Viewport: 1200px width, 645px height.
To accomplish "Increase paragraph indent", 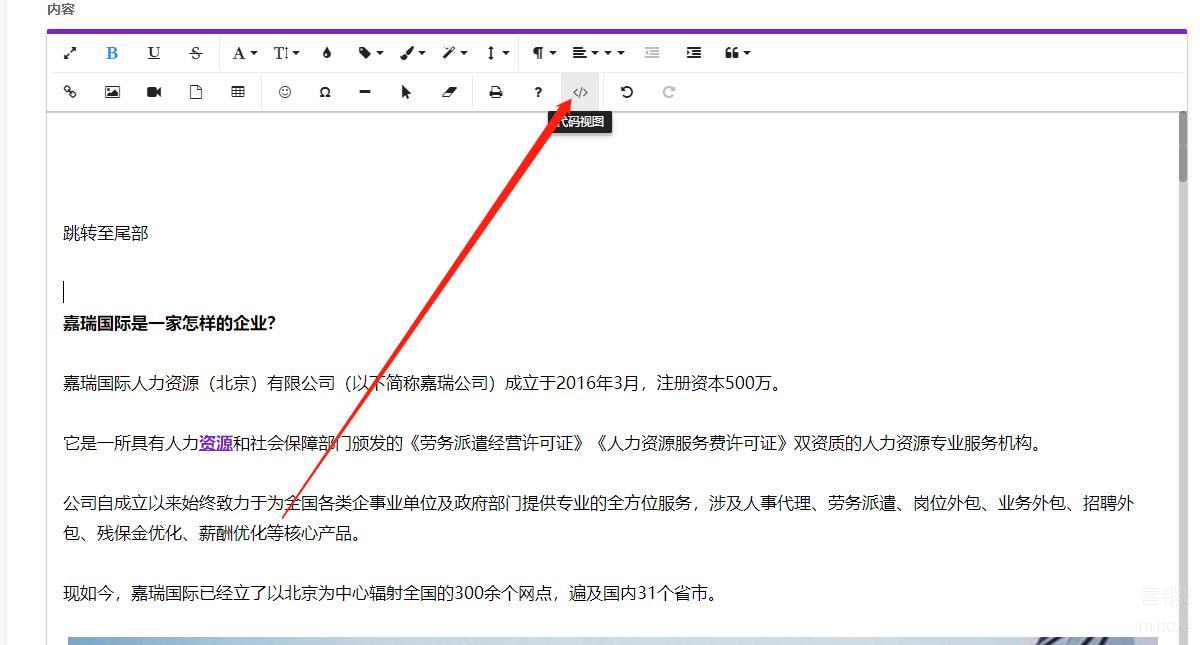I will coord(694,53).
